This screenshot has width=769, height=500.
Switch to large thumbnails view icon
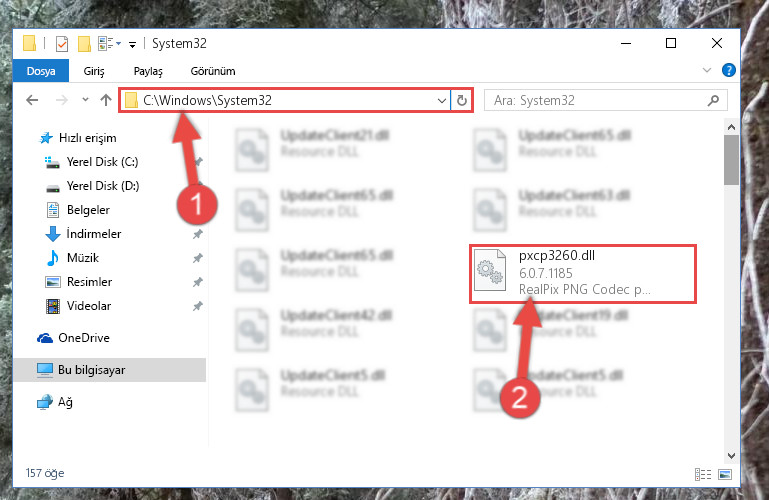724,474
